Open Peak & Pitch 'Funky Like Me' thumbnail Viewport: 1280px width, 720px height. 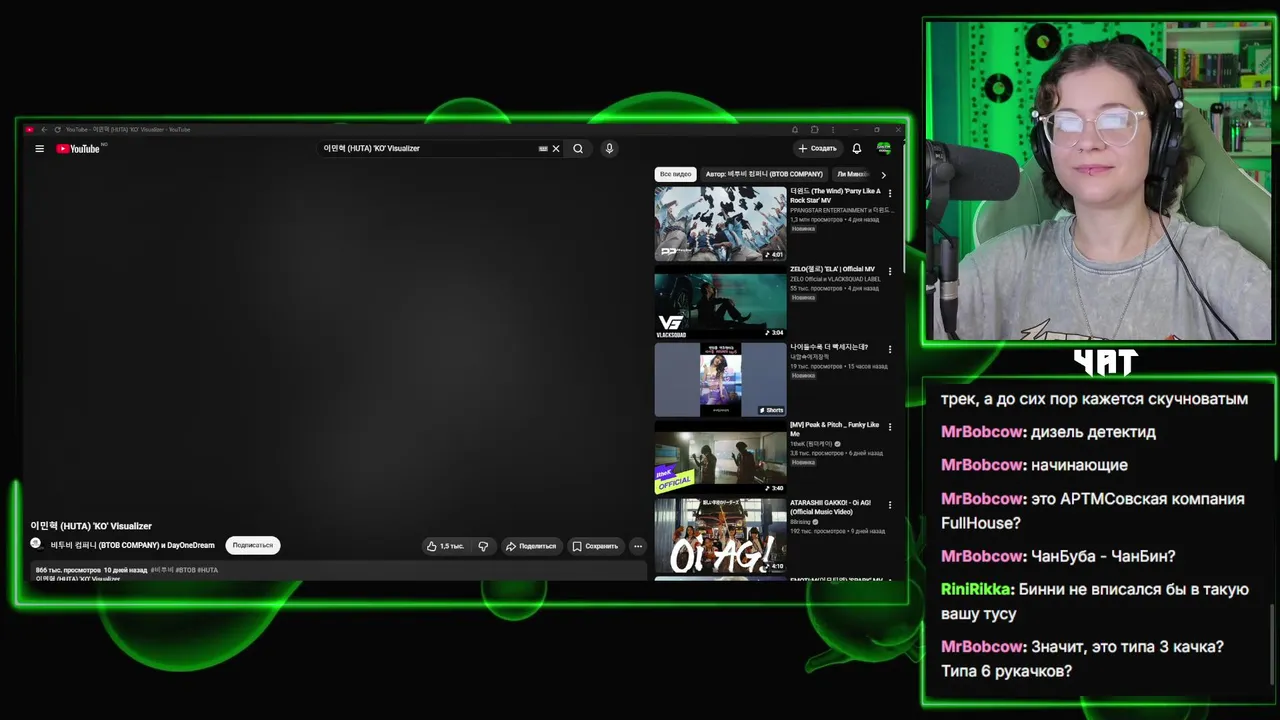(721, 458)
